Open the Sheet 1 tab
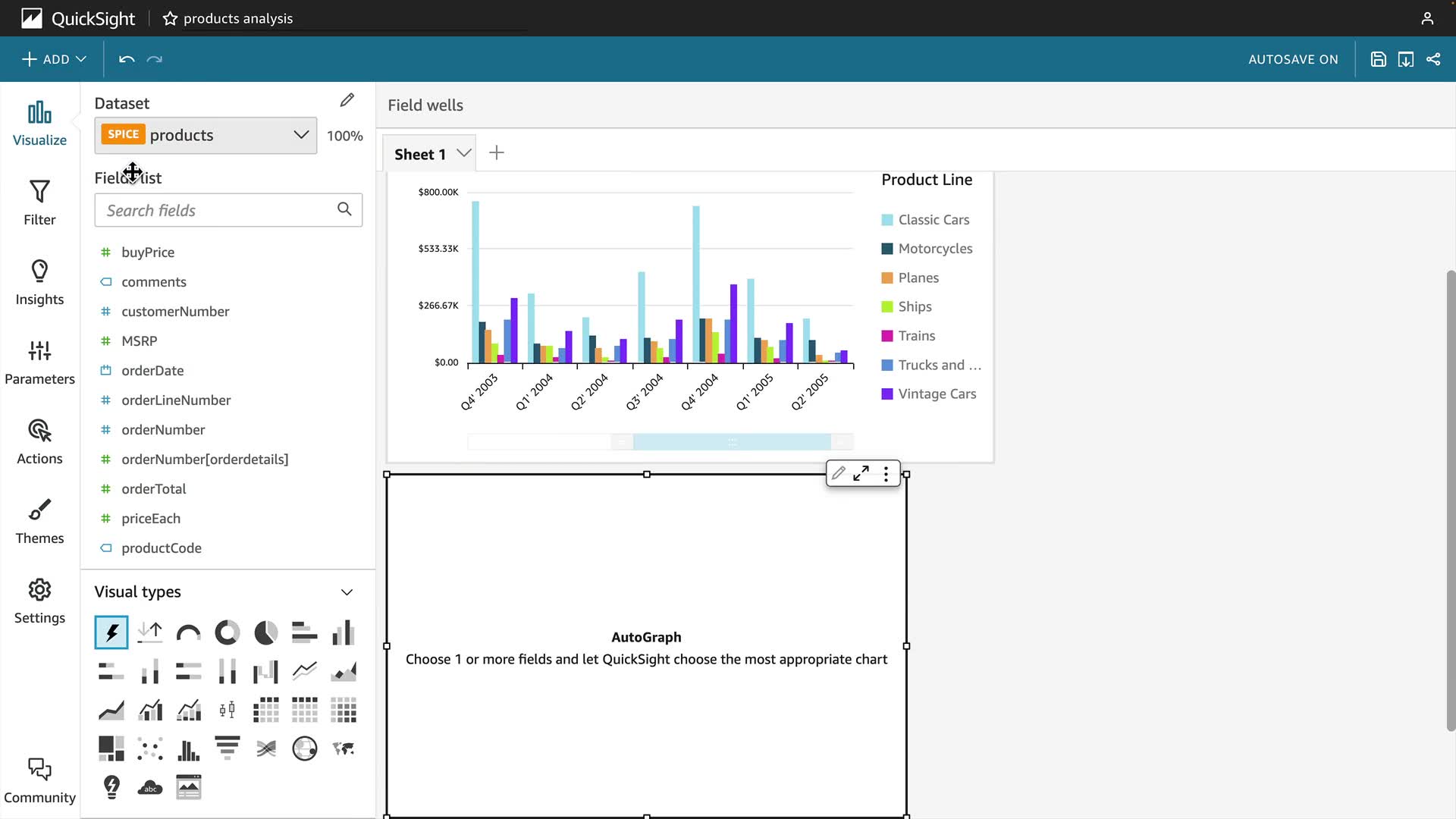The width and height of the screenshot is (1456, 819). point(420,154)
